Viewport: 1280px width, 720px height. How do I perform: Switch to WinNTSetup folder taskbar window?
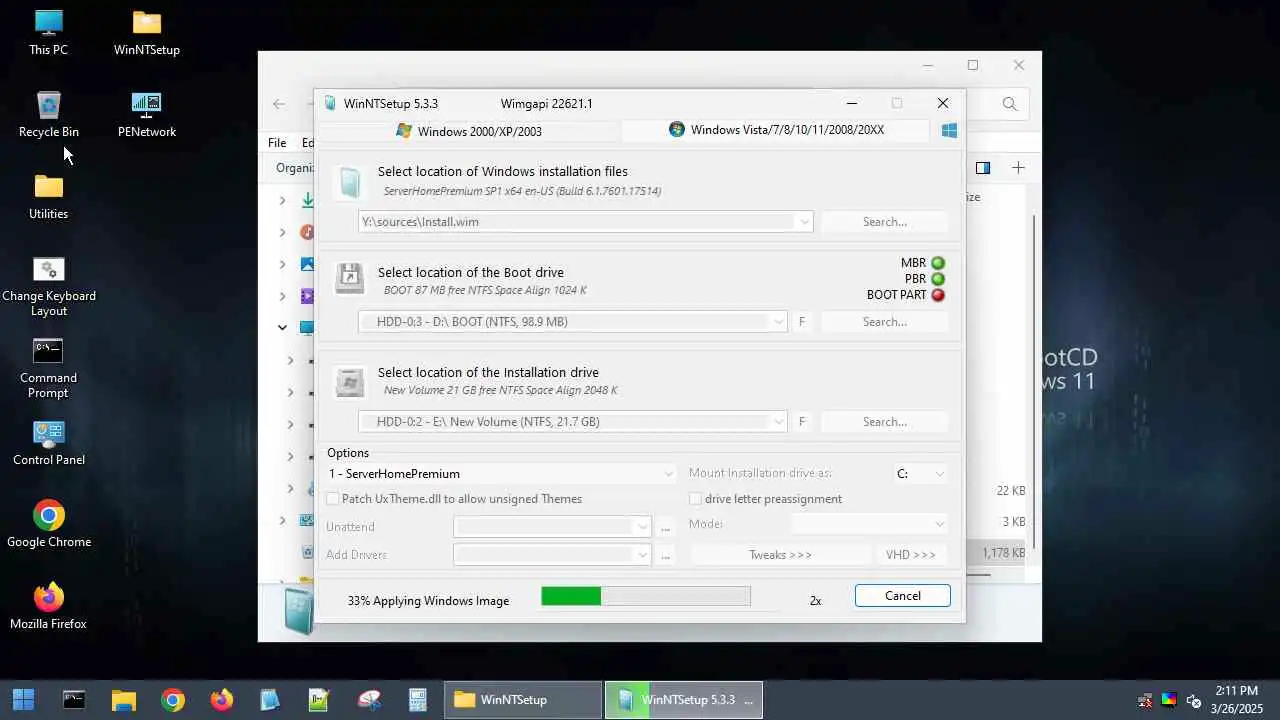coord(523,700)
